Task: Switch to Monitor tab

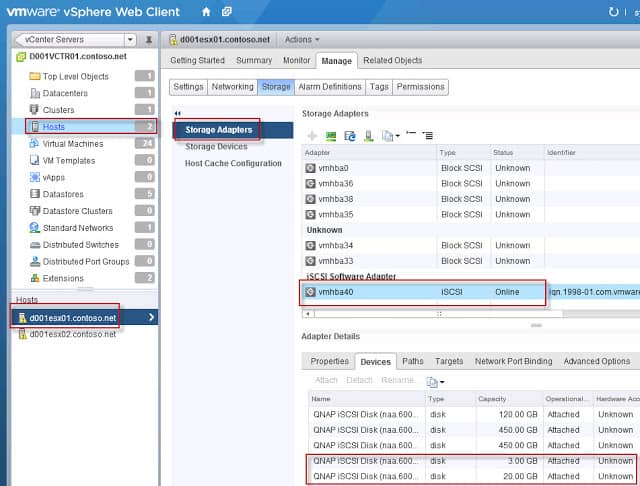Action: tap(297, 60)
